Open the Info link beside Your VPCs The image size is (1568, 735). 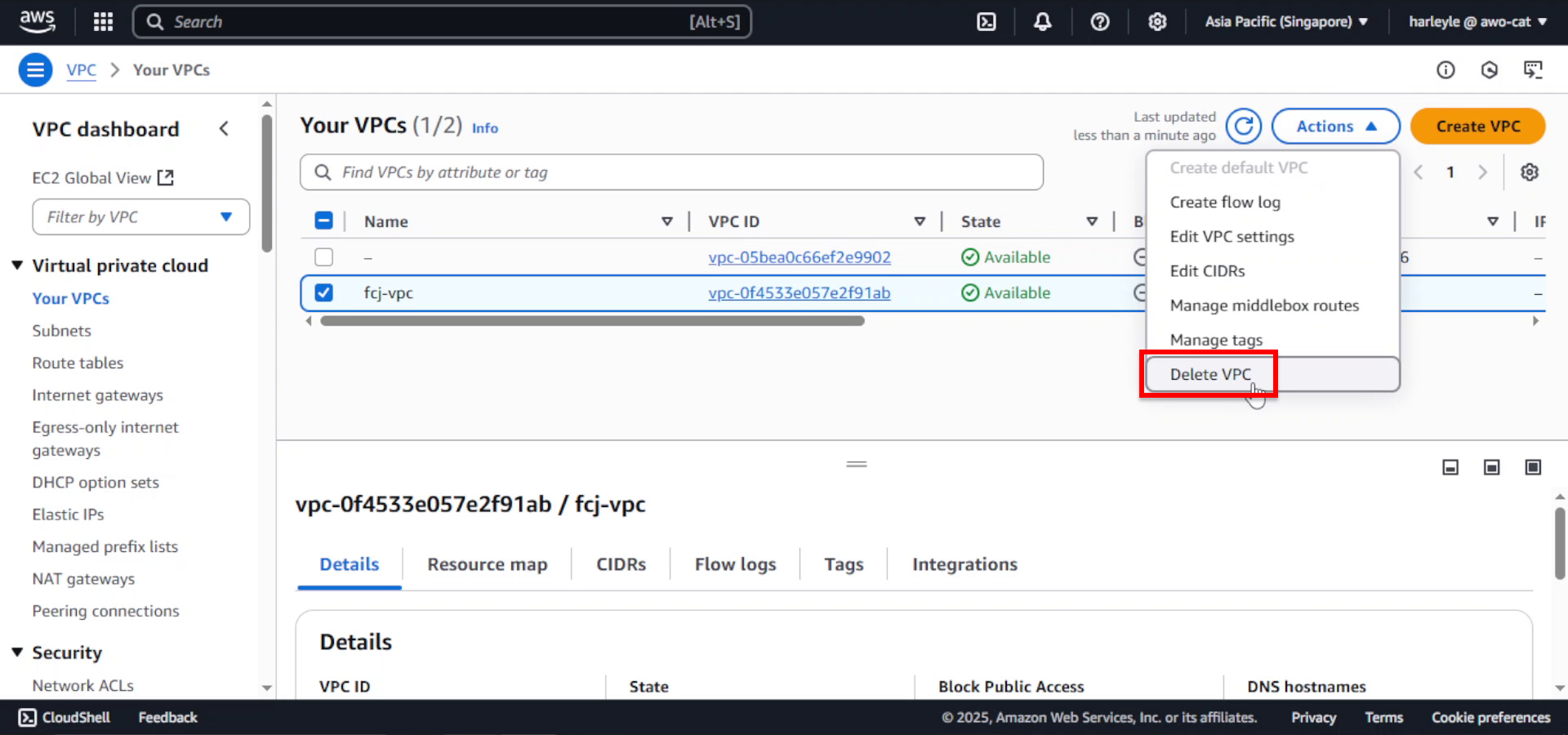[x=485, y=128]
